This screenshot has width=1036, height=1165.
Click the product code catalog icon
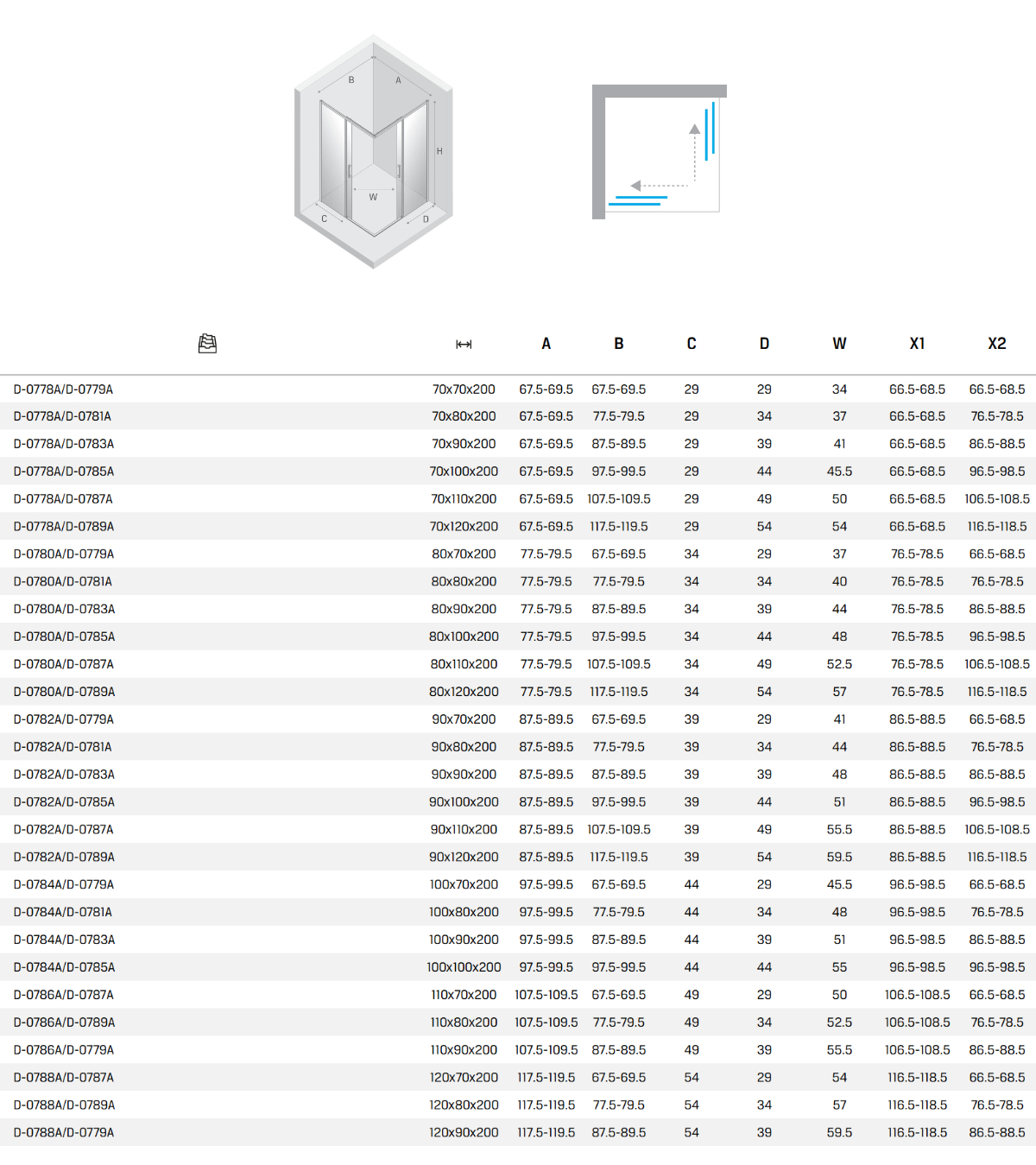tap(207, 344)
